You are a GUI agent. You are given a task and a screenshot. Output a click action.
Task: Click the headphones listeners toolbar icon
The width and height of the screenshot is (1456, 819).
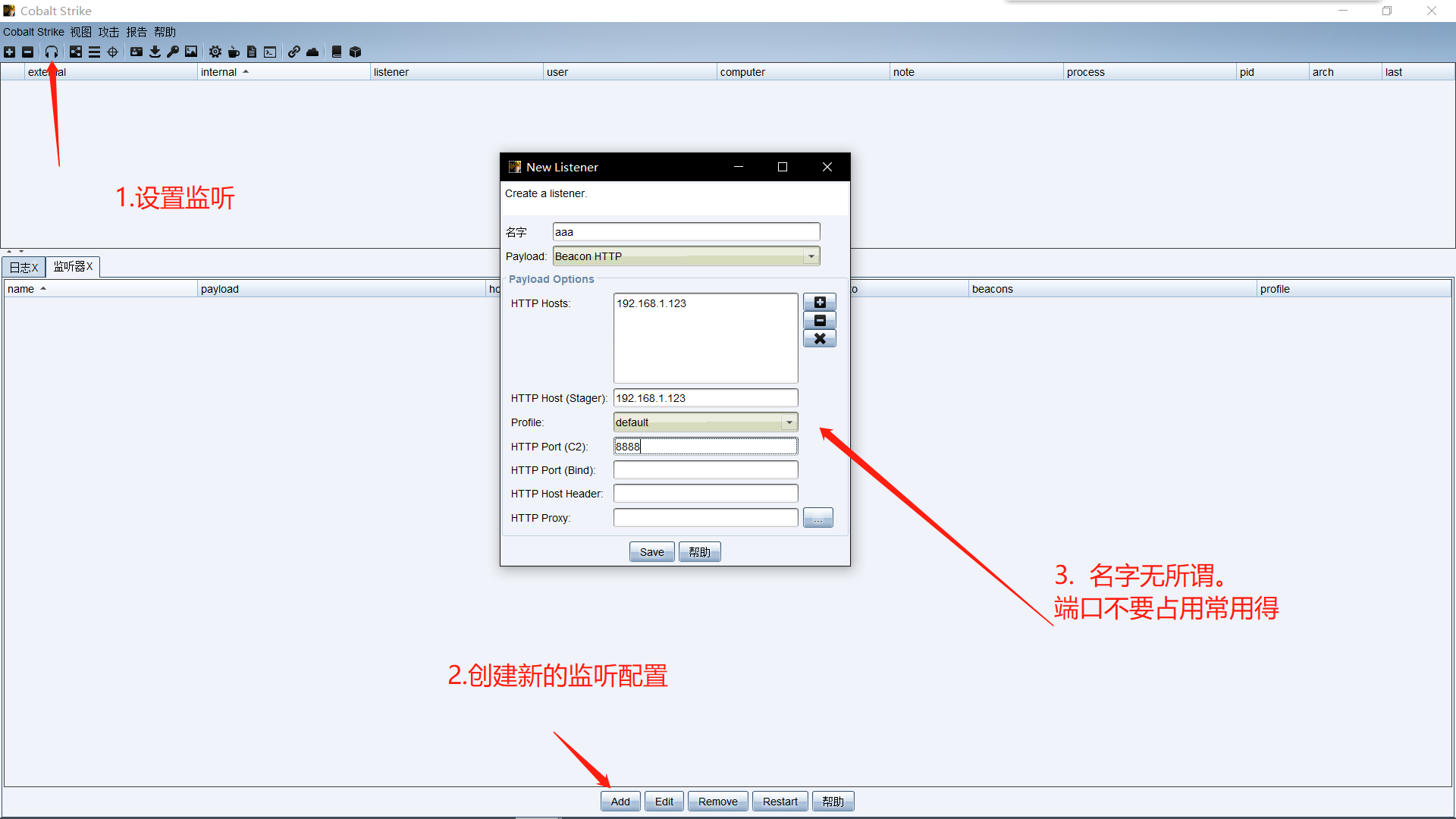(x=52, y=52)
